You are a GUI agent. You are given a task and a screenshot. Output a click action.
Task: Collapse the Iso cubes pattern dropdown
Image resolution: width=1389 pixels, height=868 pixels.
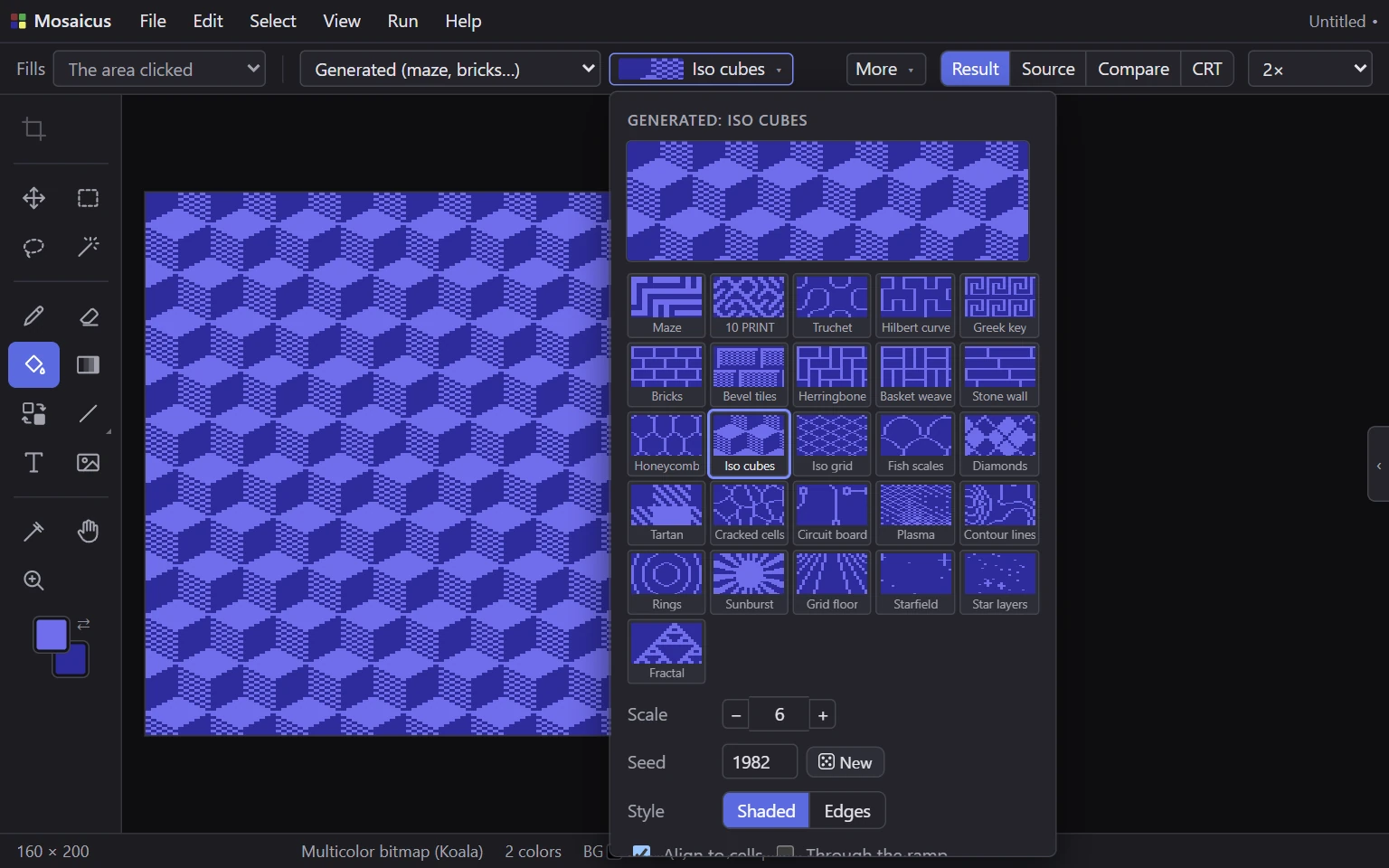point(701,69)
